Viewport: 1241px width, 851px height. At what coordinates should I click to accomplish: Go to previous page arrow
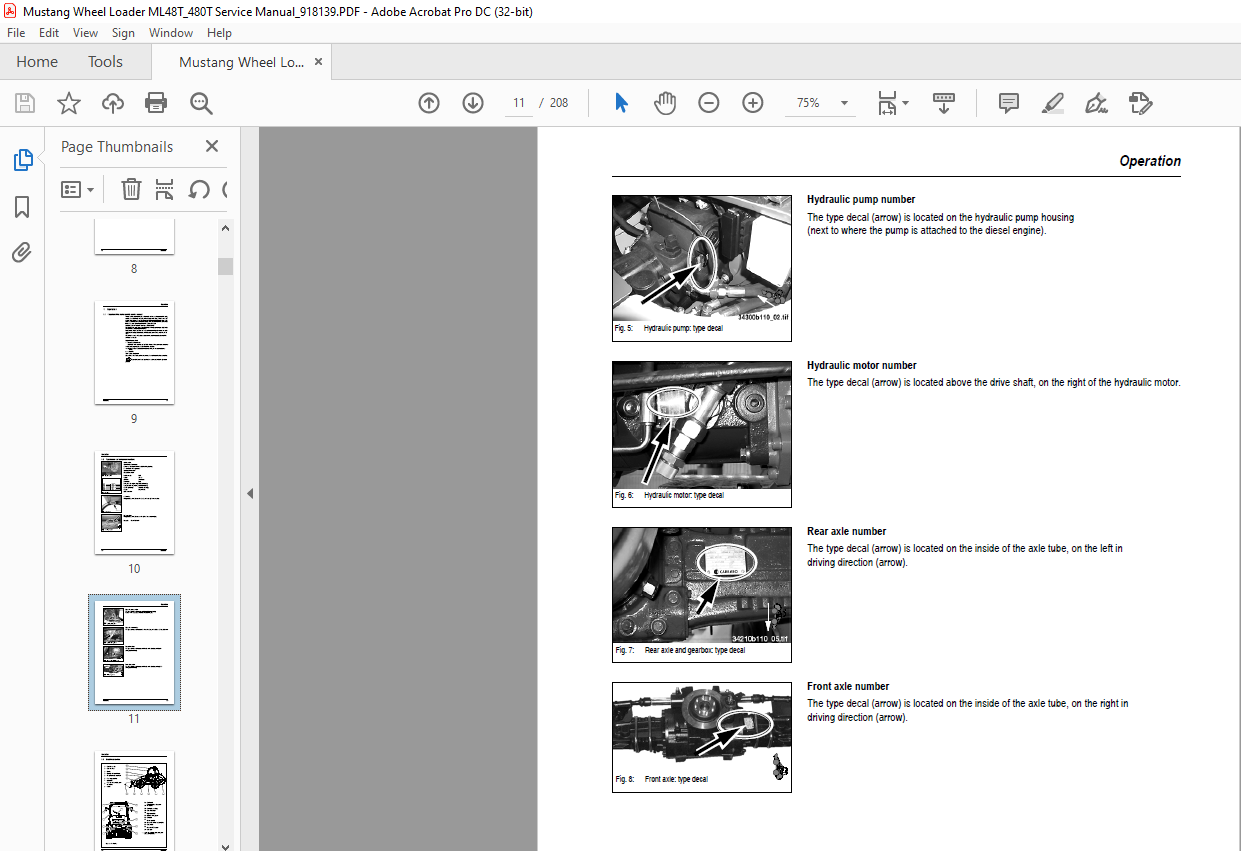429,103
